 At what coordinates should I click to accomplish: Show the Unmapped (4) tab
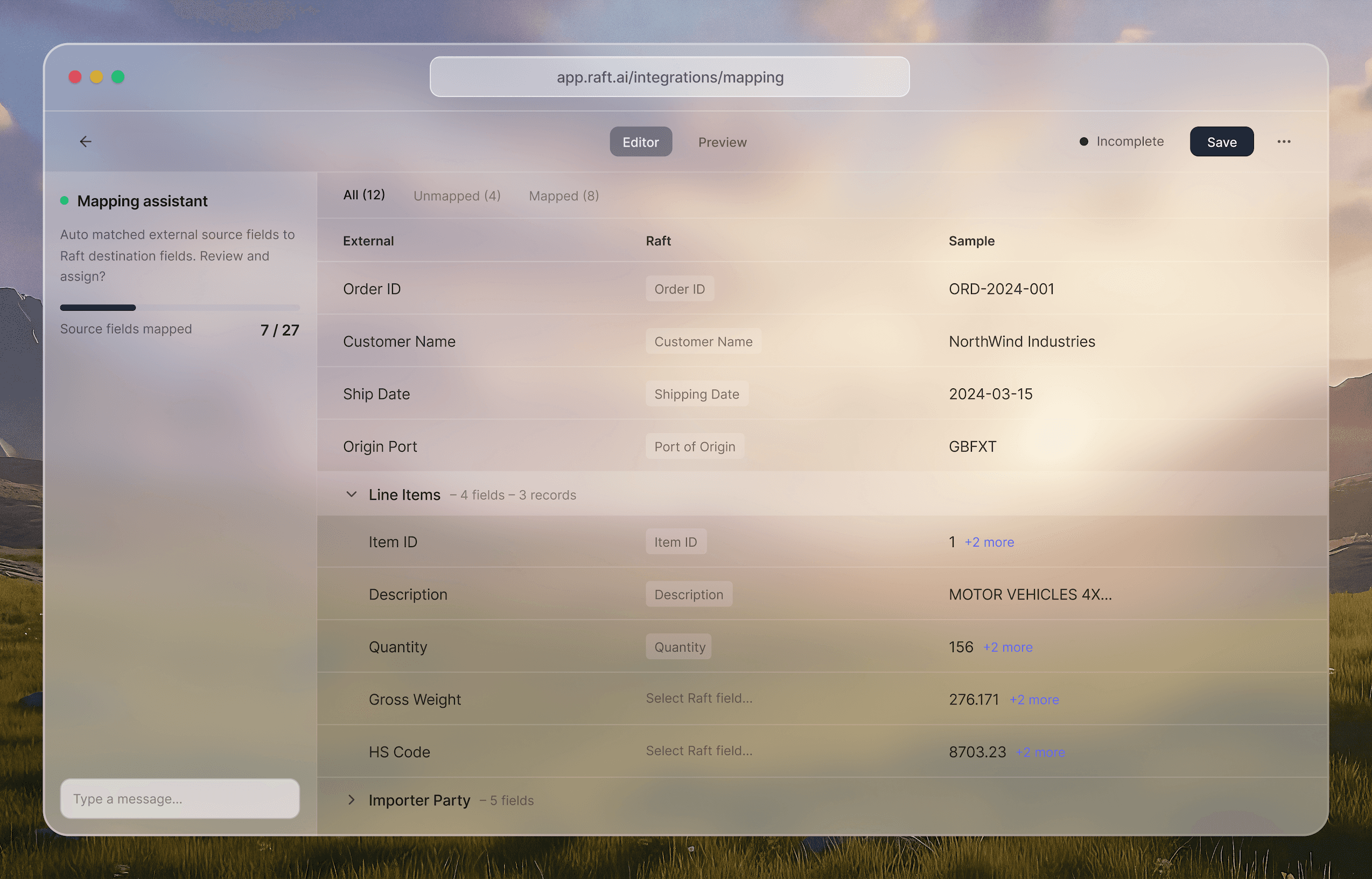(457, 196)
